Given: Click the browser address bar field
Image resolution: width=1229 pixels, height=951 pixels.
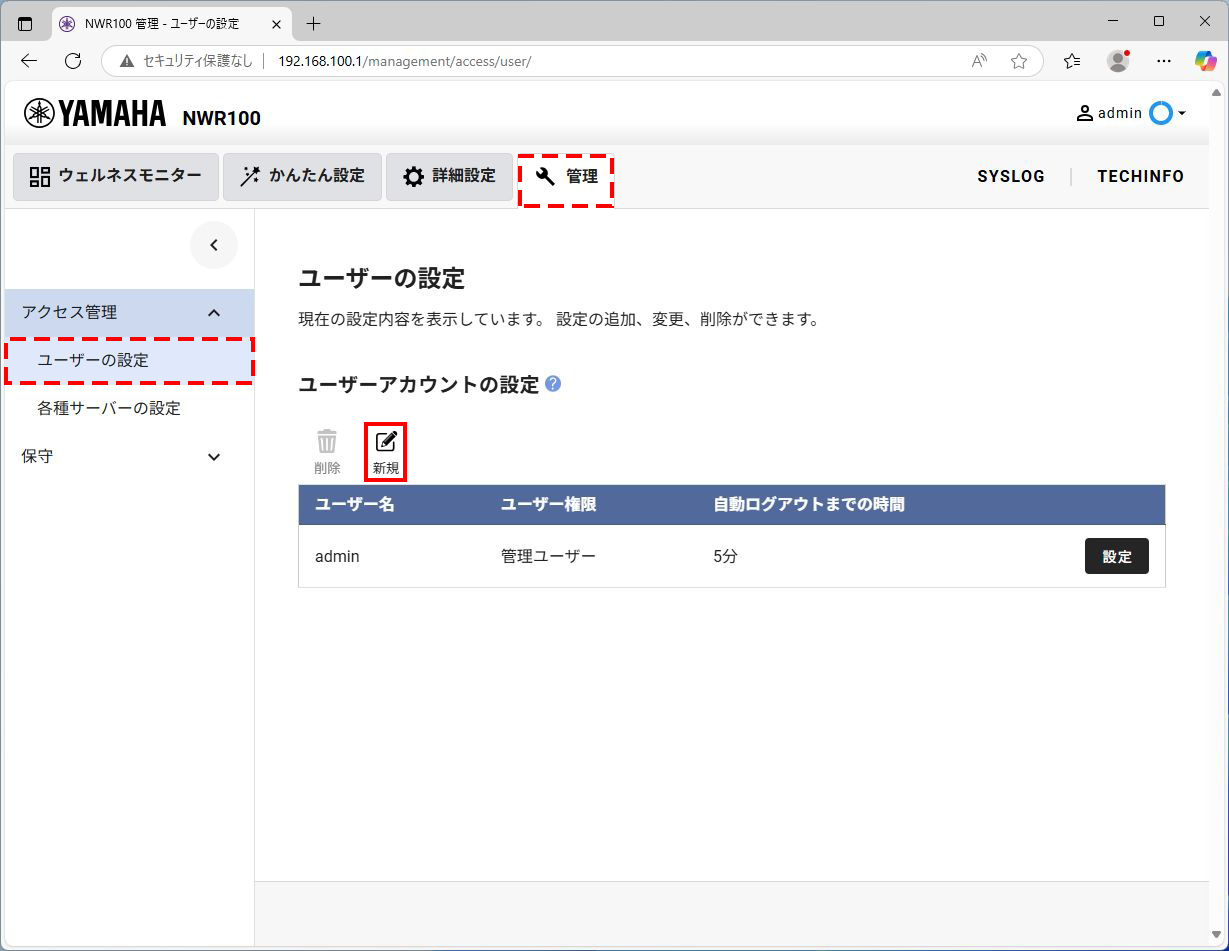Looking at the screenshot, I should 400,60.
